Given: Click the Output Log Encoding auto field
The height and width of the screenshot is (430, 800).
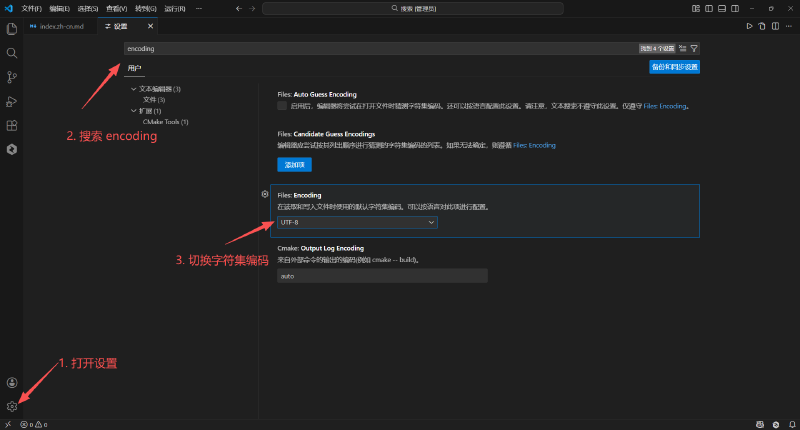Looking at the screenshot, I should (x=382, y=276).
